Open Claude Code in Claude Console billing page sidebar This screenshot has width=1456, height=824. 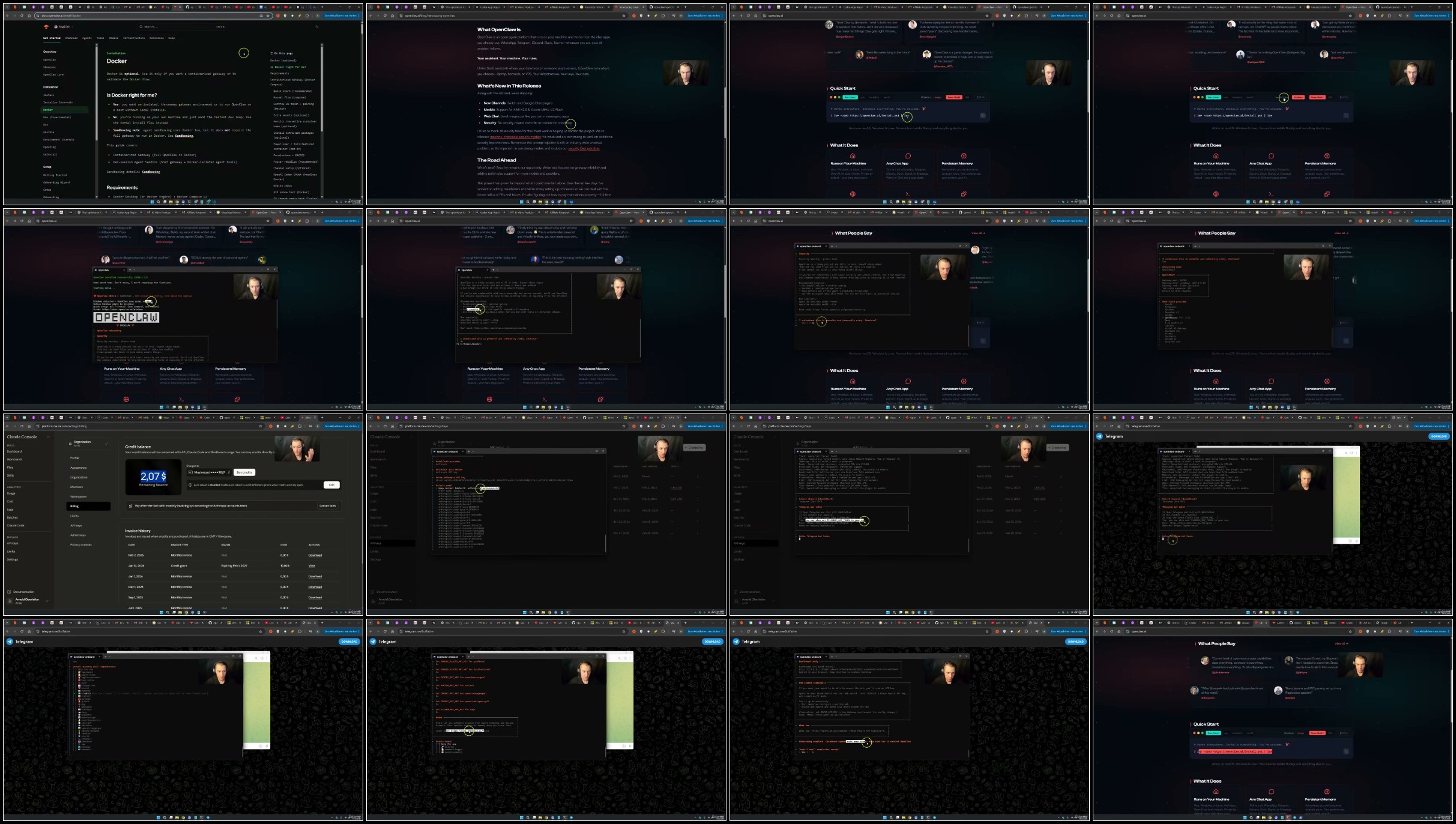[16, 525]
